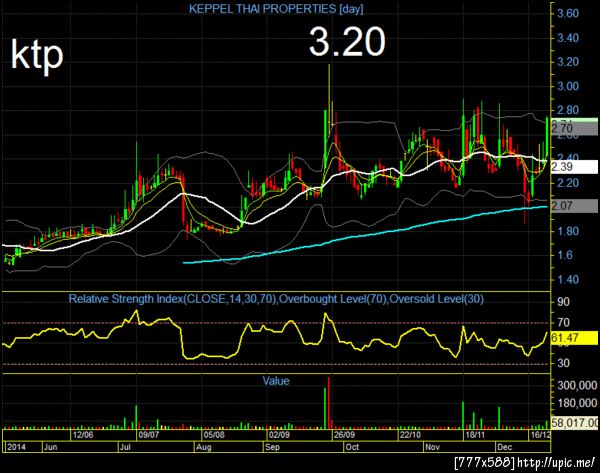Viewport: 600px width, 473px height.
Task: Click the tallest red volume bar in September
Action: (329, 403)
